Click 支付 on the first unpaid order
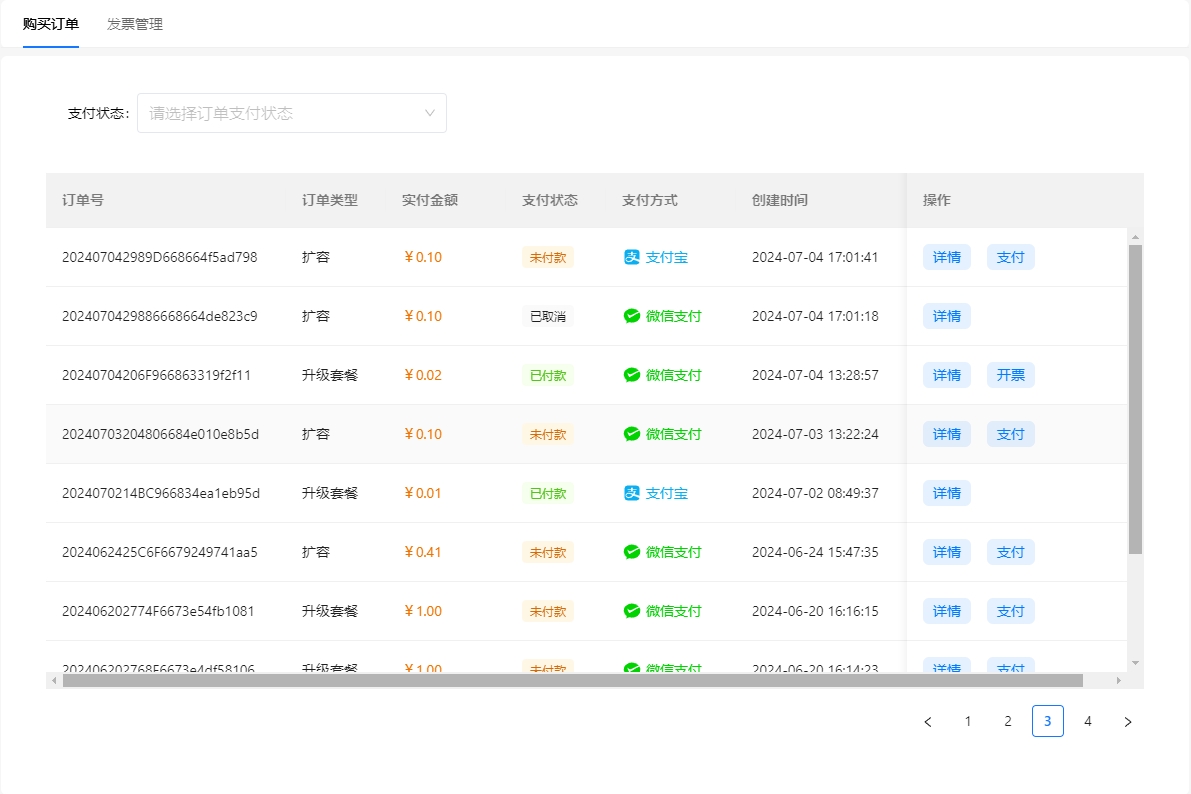 point(1010,257)
